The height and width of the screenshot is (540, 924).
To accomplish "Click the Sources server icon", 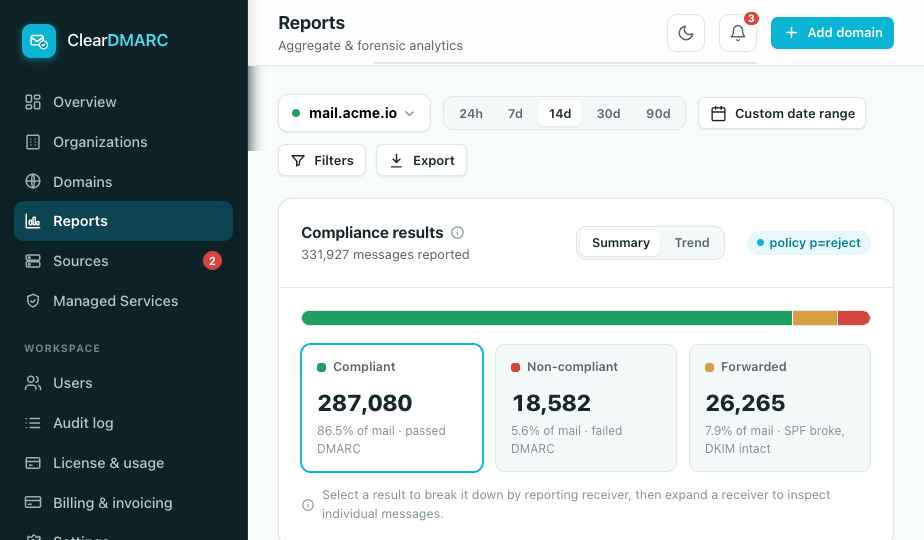I will [x=33, y=261].
